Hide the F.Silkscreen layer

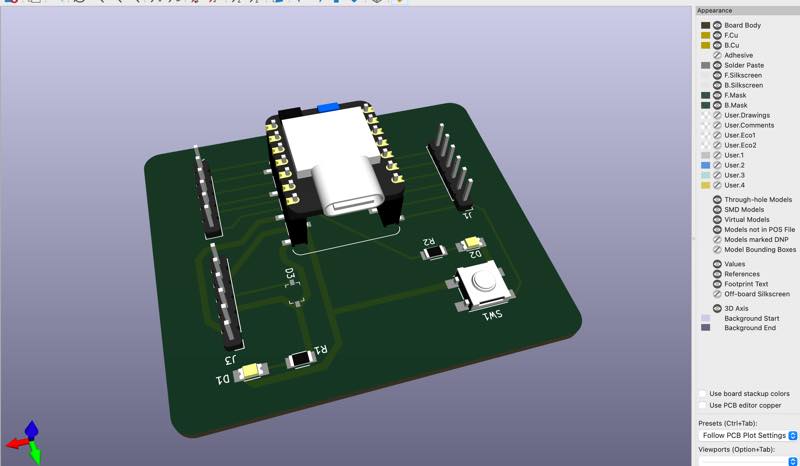coord(717,75)
